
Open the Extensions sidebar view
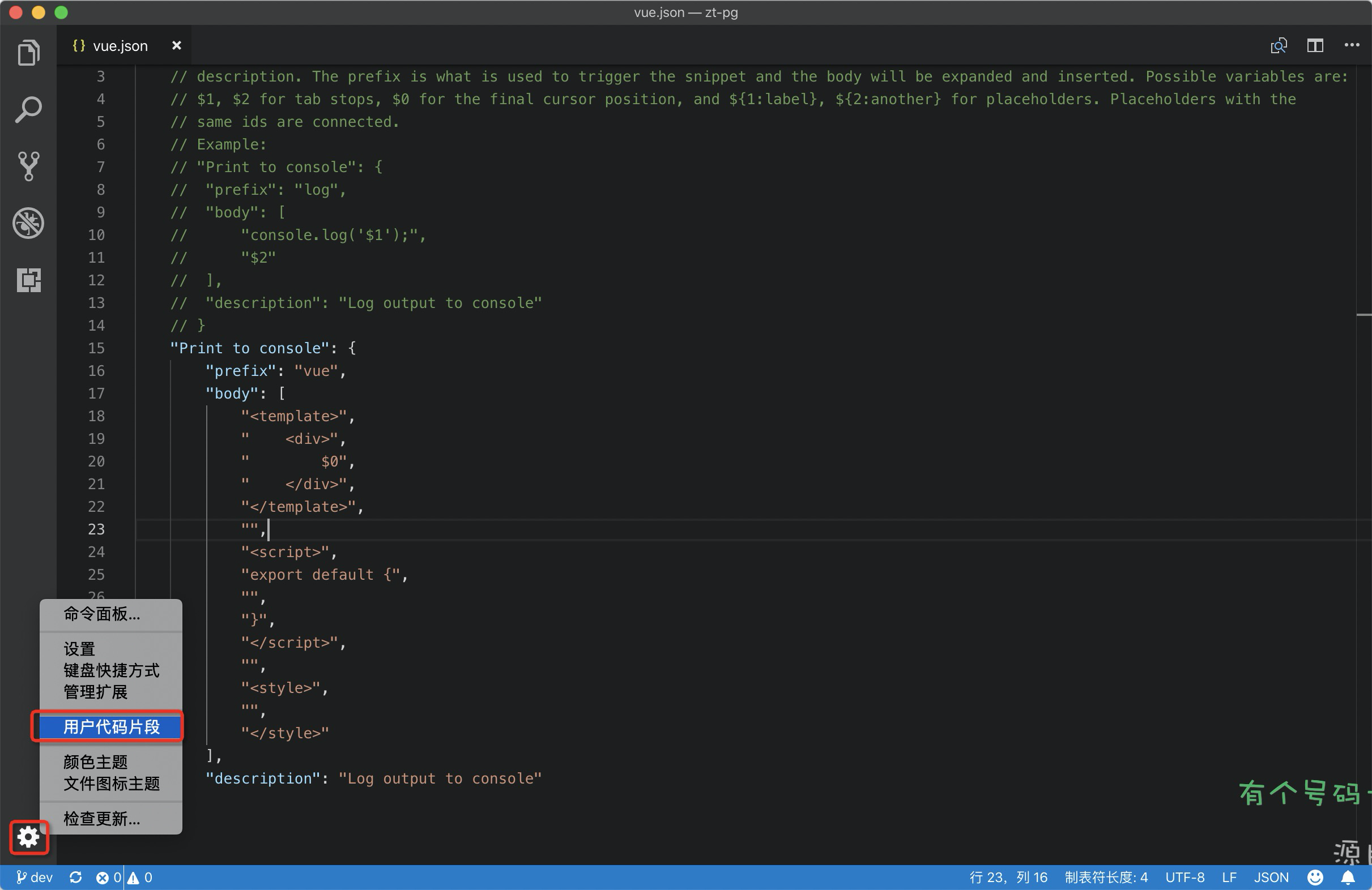click(x=28, y=280)
